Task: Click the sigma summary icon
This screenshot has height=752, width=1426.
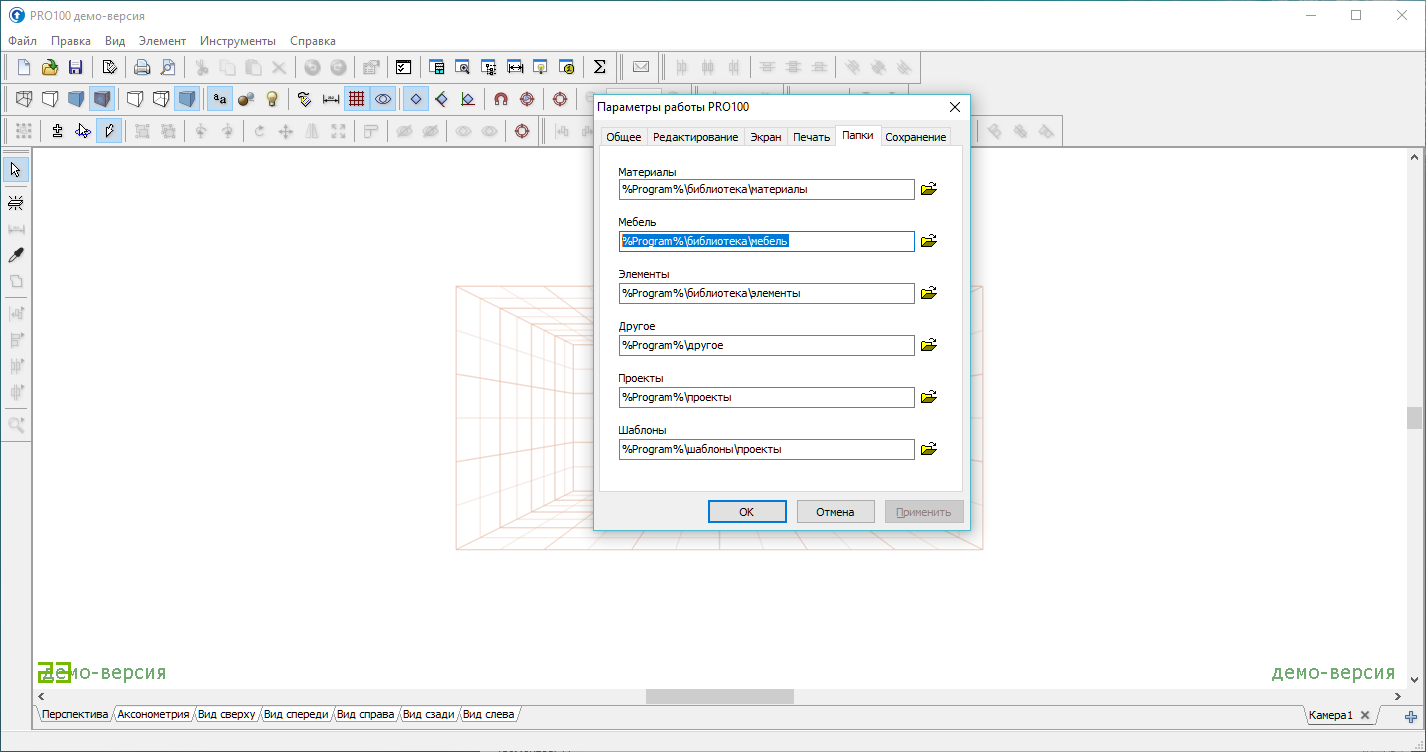Action: pyautogui.click(x=600, y=67)
